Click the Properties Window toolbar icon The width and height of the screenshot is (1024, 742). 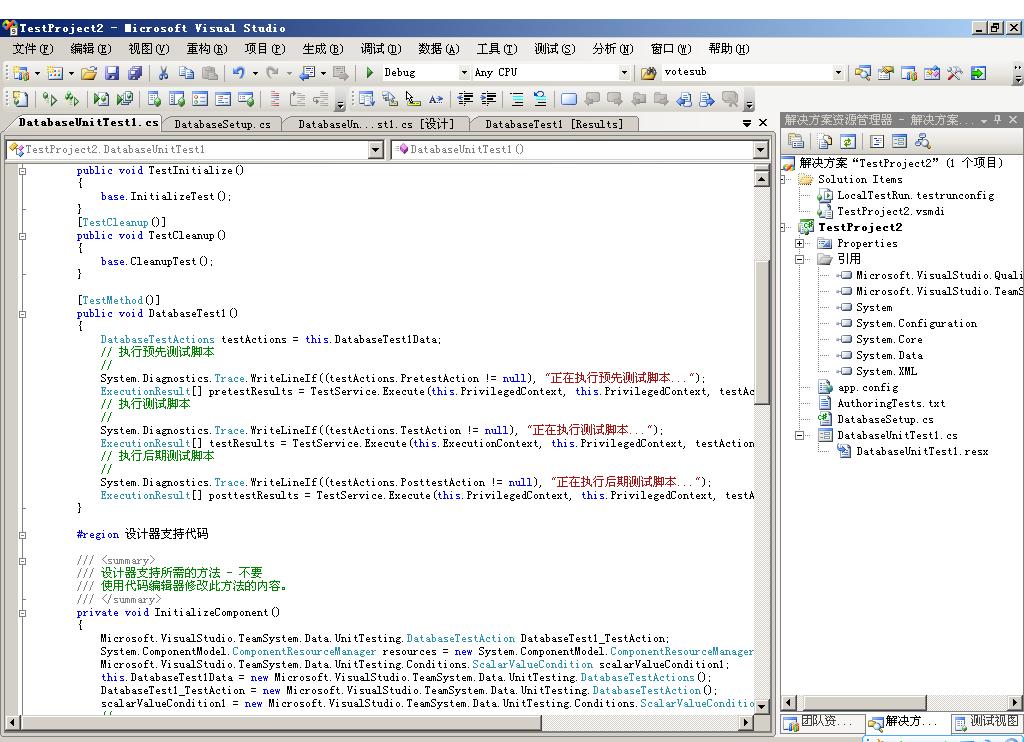click(x=886, y=73)
